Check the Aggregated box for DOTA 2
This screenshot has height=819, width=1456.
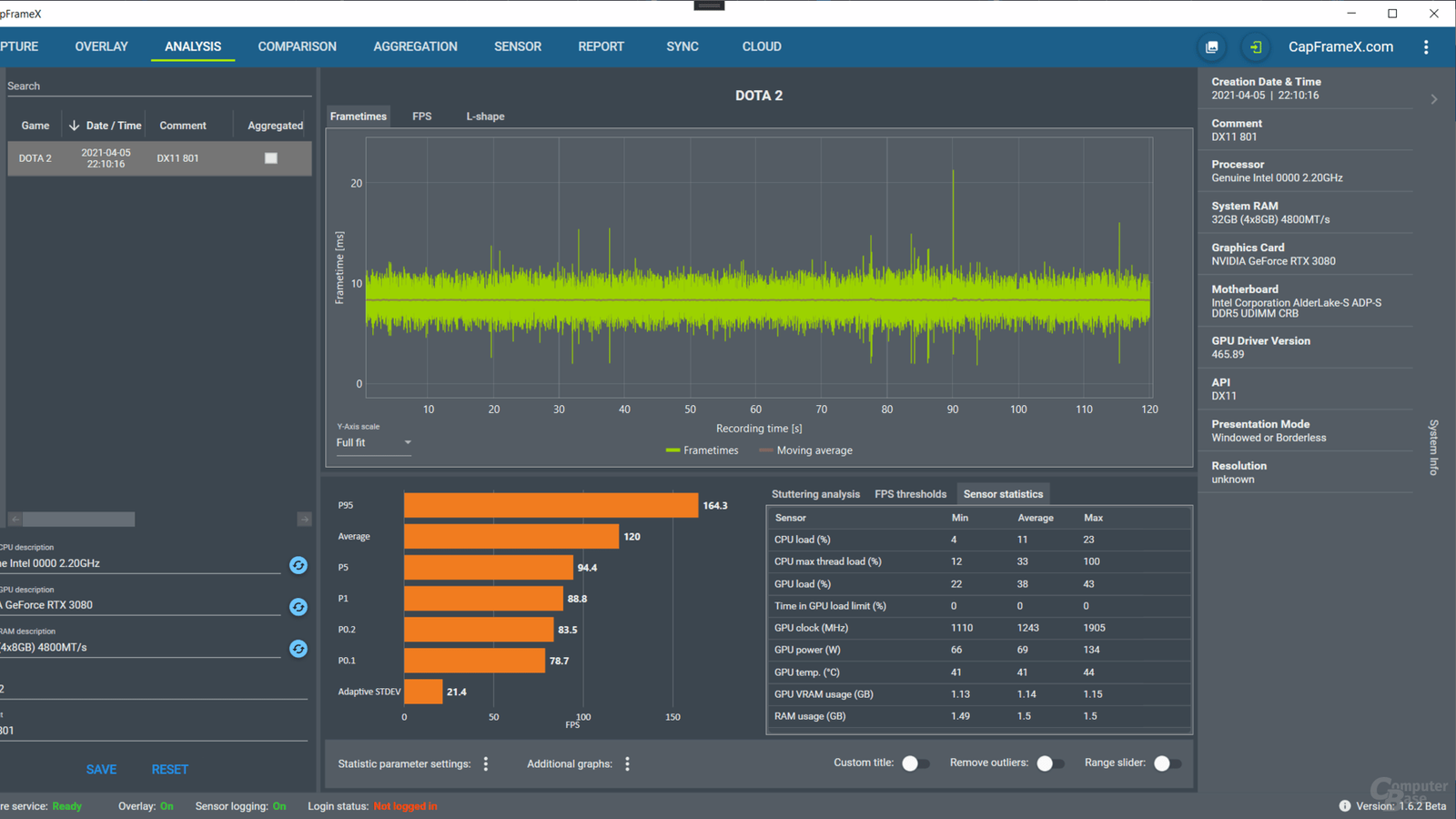pyautogui.click(x=271, y=158)
